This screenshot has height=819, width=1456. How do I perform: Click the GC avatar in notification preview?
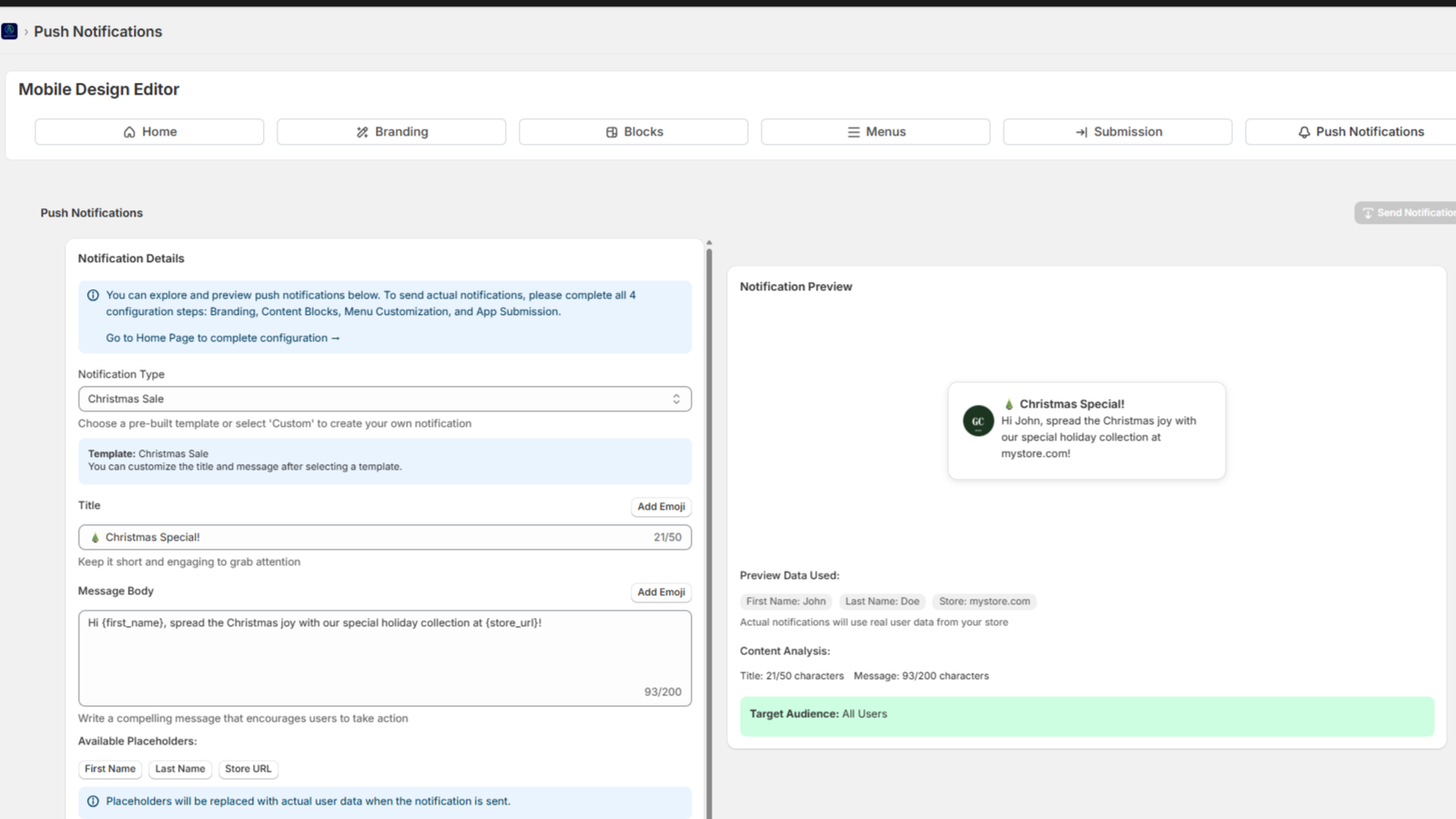click(x=978, y=420)
